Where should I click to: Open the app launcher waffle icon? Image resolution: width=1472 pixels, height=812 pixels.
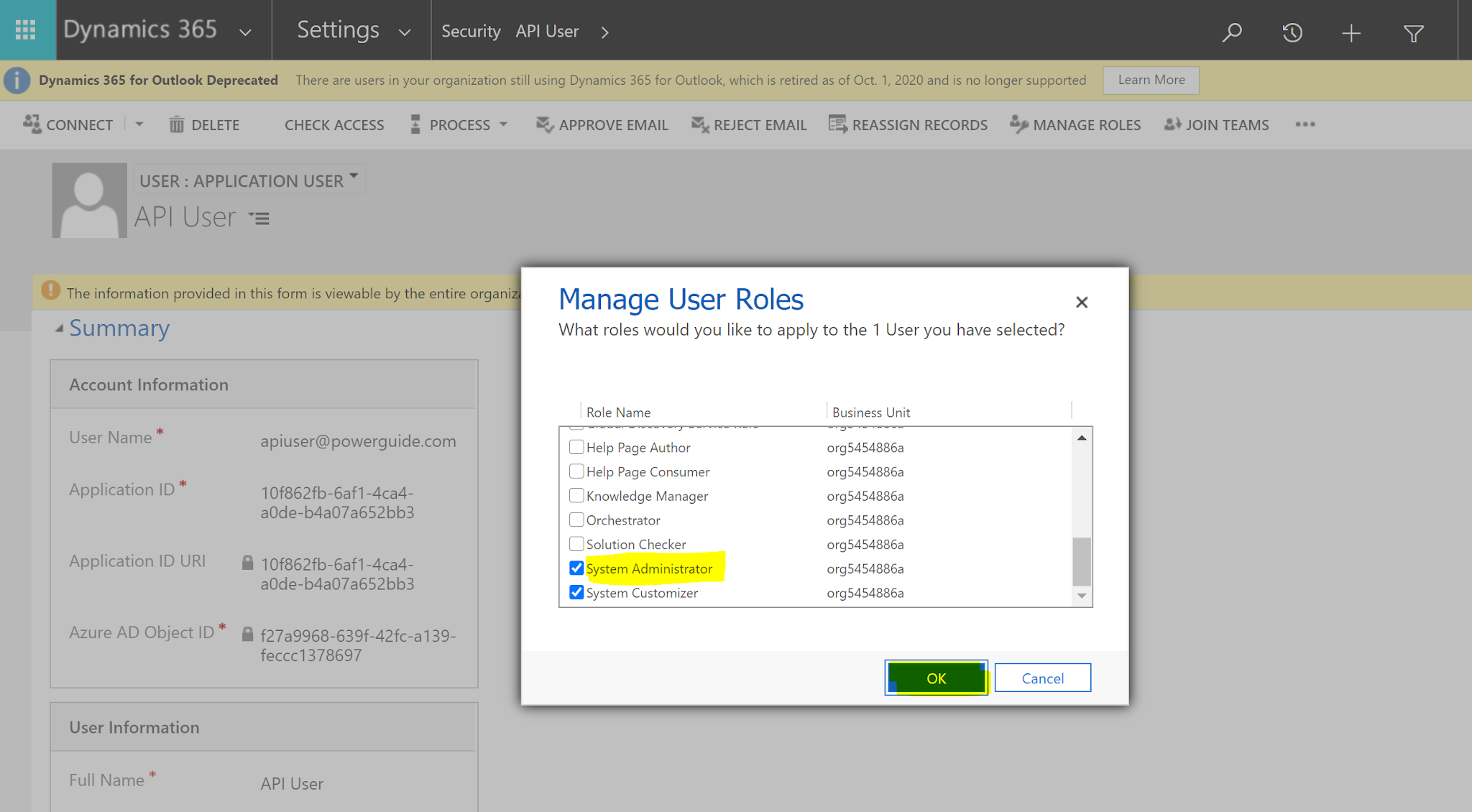(x=26, y=30)
